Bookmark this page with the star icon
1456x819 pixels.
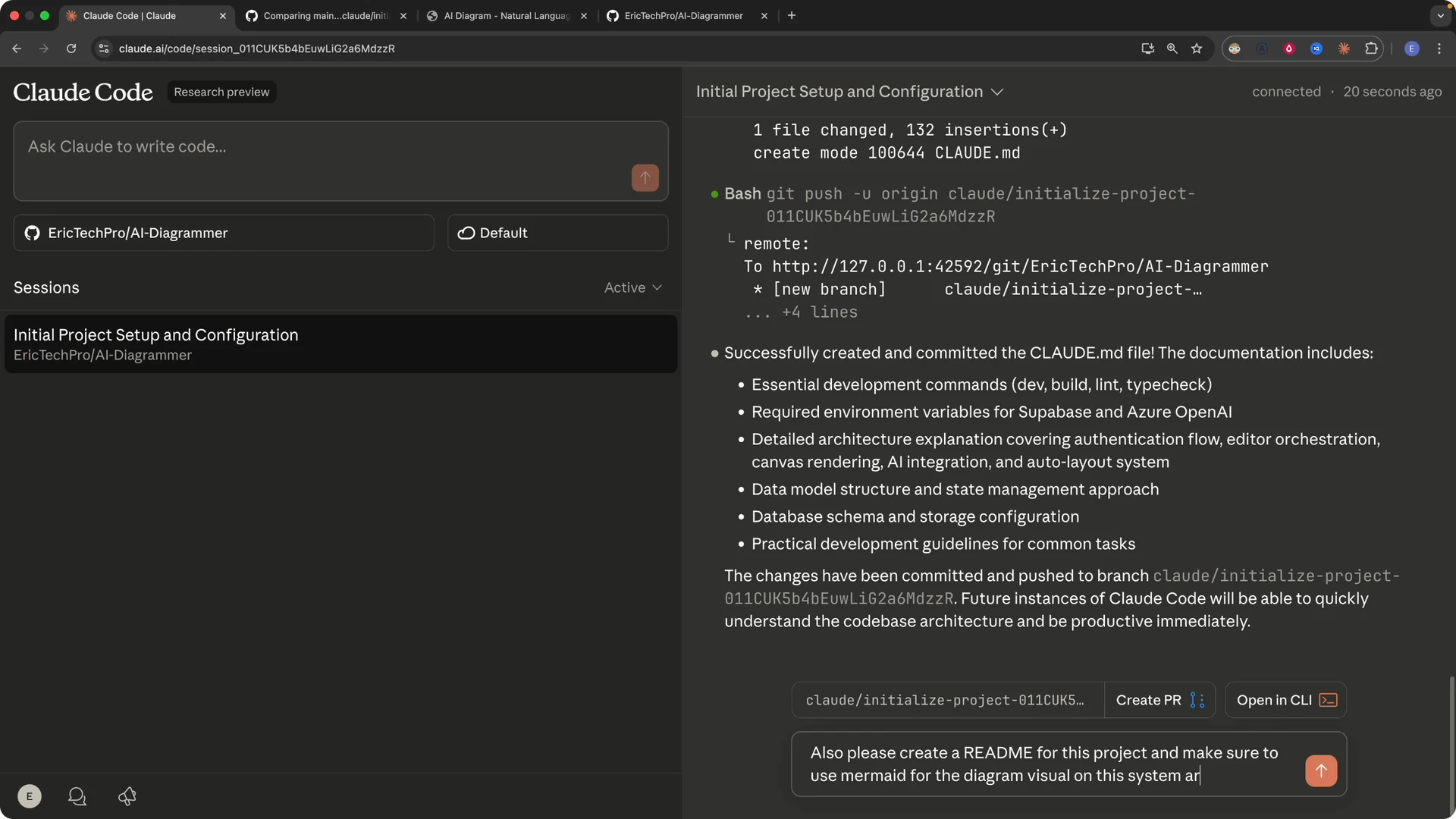[1197, 49]
